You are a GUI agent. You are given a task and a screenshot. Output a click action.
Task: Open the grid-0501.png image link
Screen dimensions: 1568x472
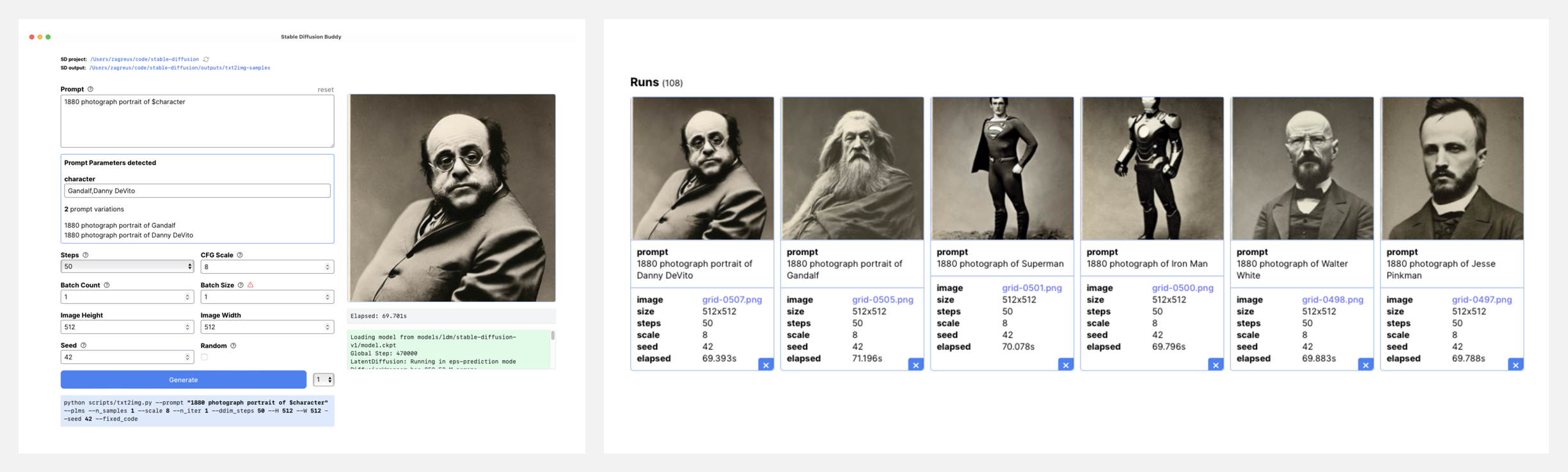(x=1032, y=288)
